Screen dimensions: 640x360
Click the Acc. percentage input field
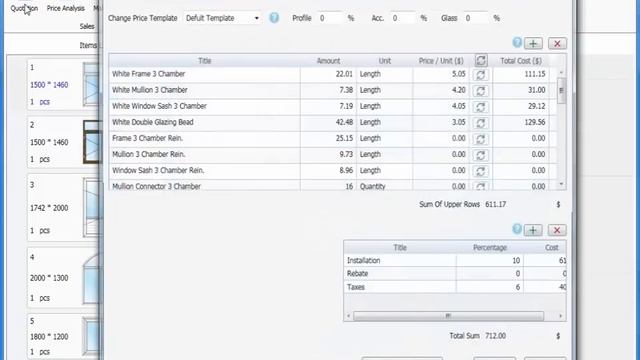point(403,18)
